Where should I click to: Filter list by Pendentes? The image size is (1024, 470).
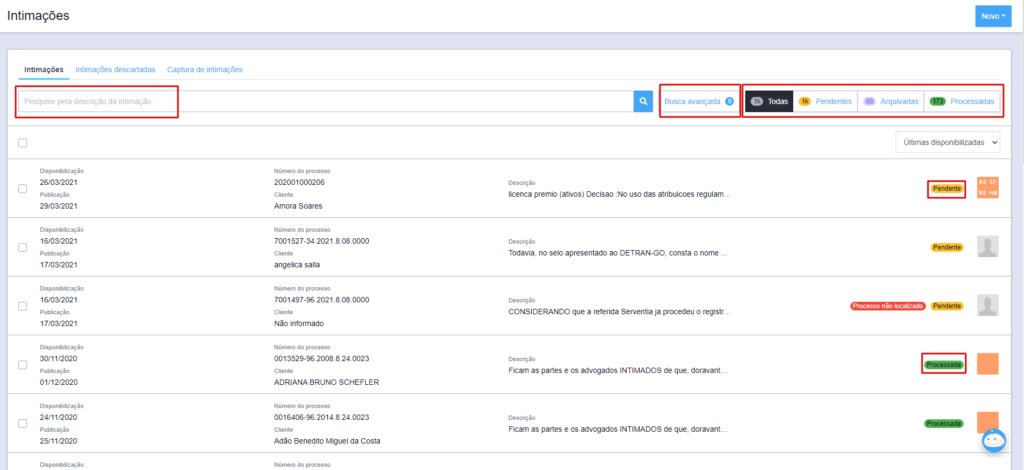point(825,101)
